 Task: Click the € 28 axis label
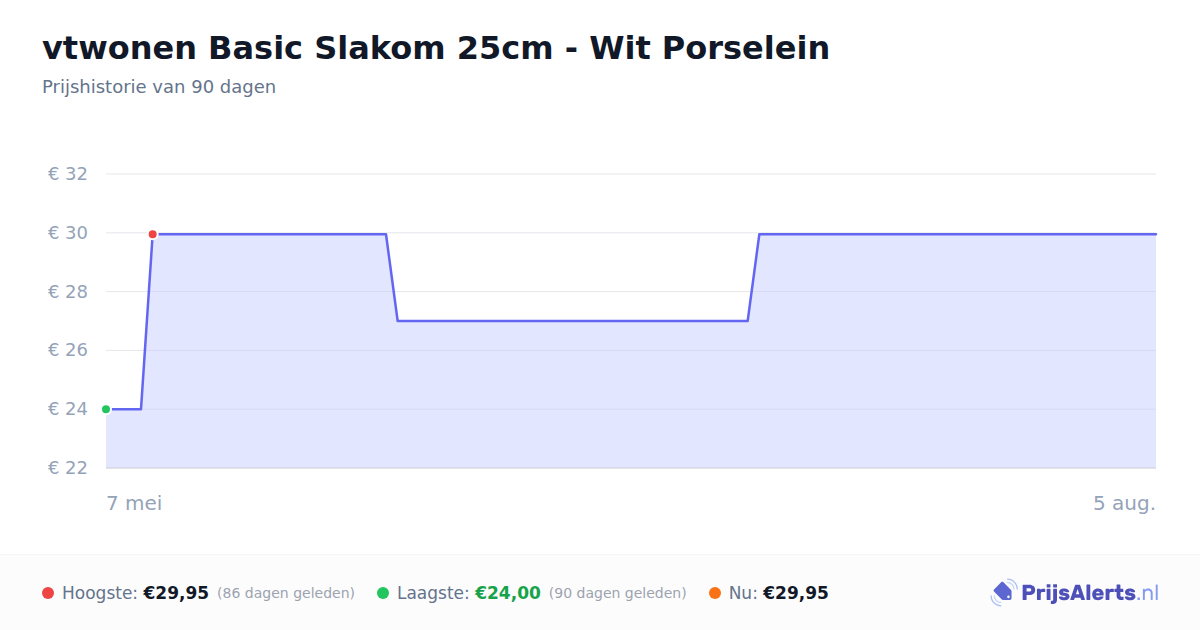click(68, 292)
